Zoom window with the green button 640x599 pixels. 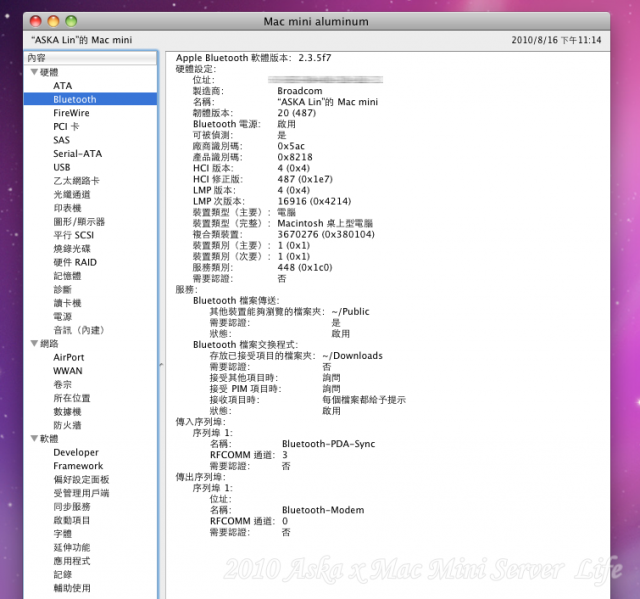pyautogui.click(x=71, y=21)
